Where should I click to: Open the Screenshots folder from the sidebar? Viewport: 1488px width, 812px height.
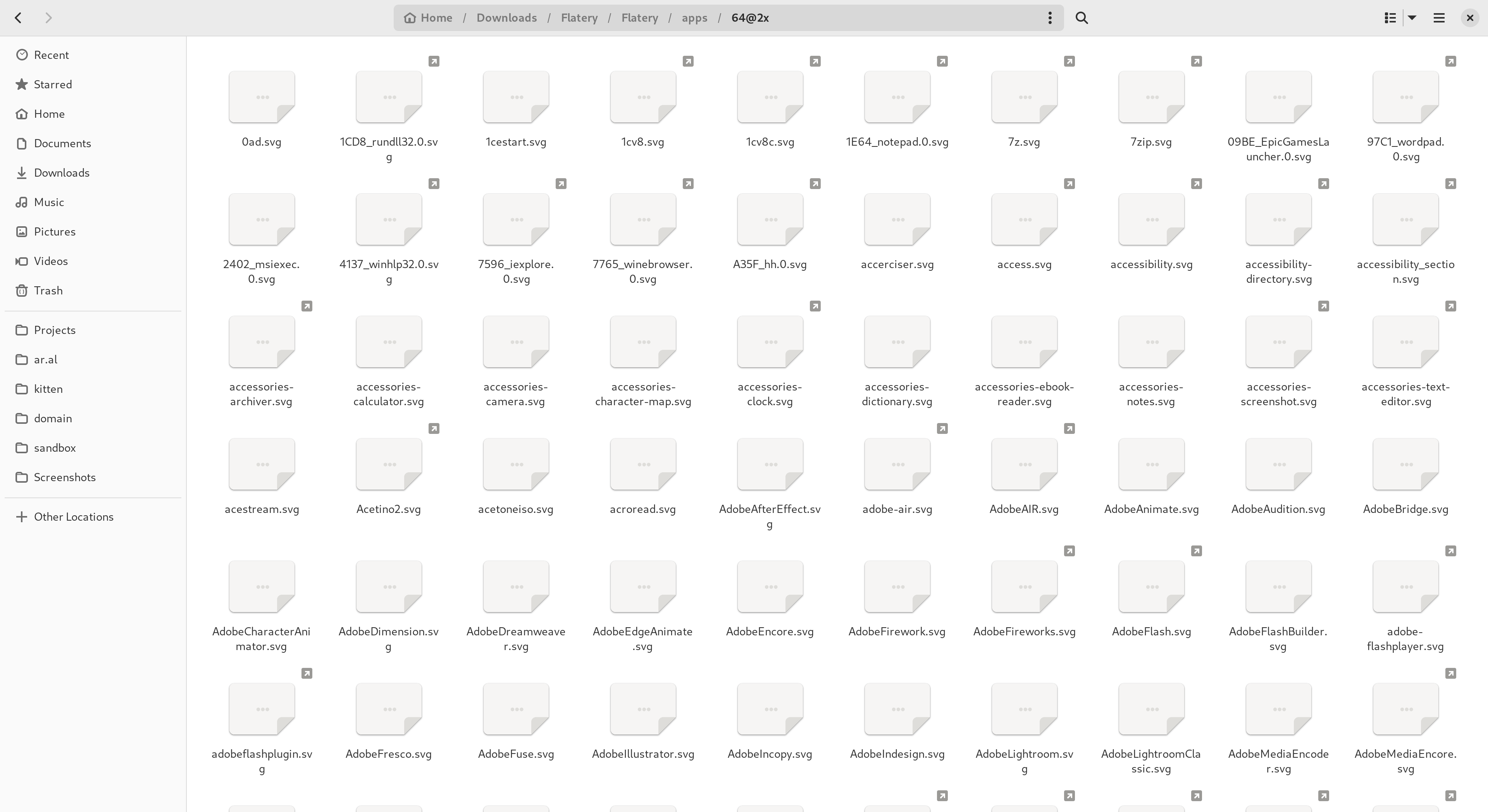(64, 477)
